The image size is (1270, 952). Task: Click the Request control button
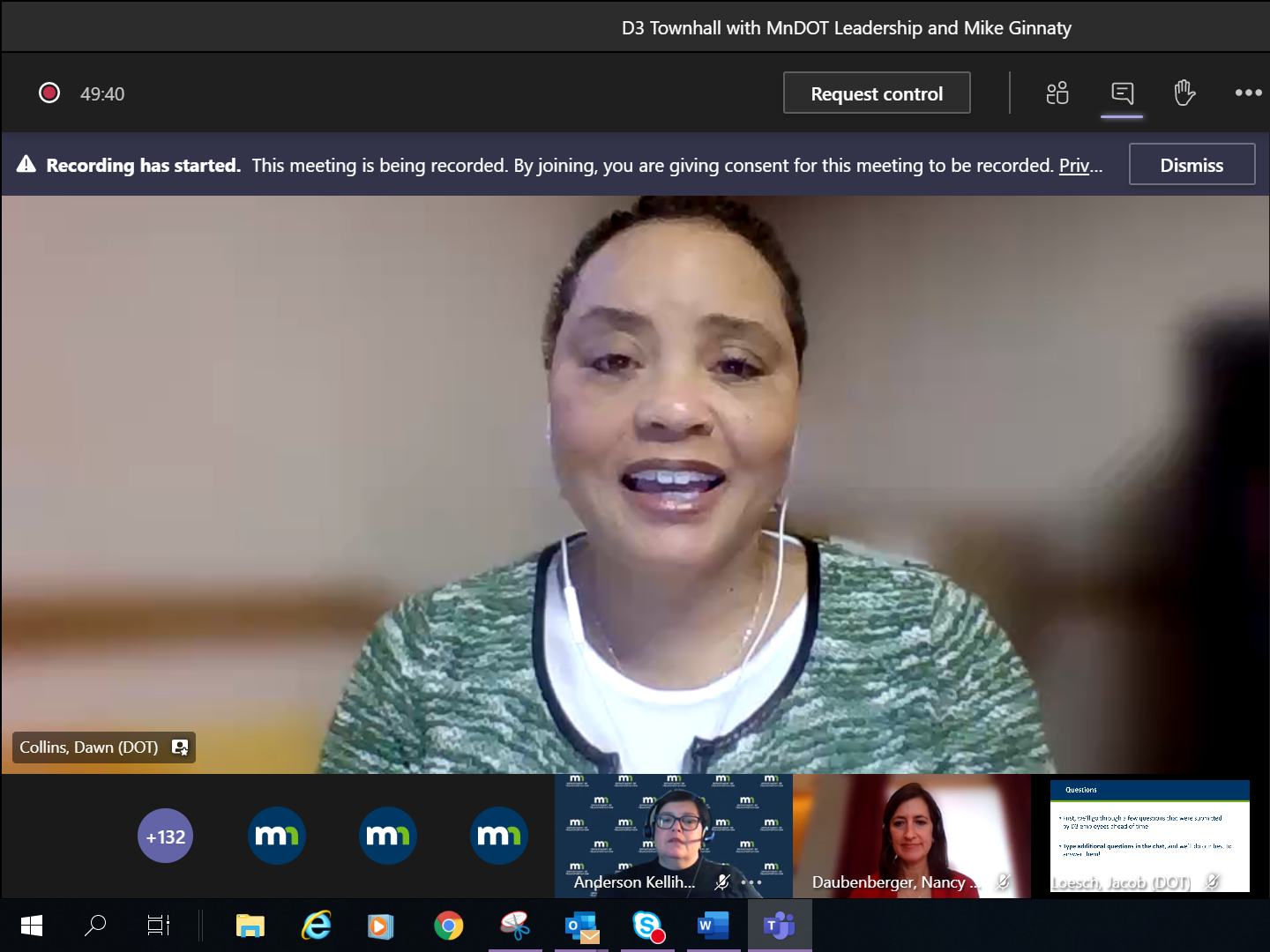click(x=876, y=93)
